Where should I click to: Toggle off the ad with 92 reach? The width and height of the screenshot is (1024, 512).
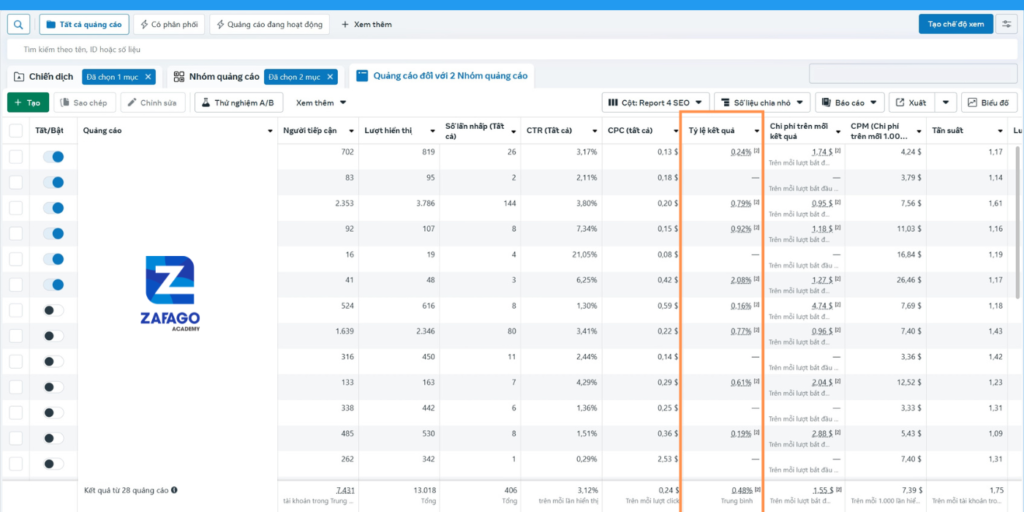[x=54, y=233]
